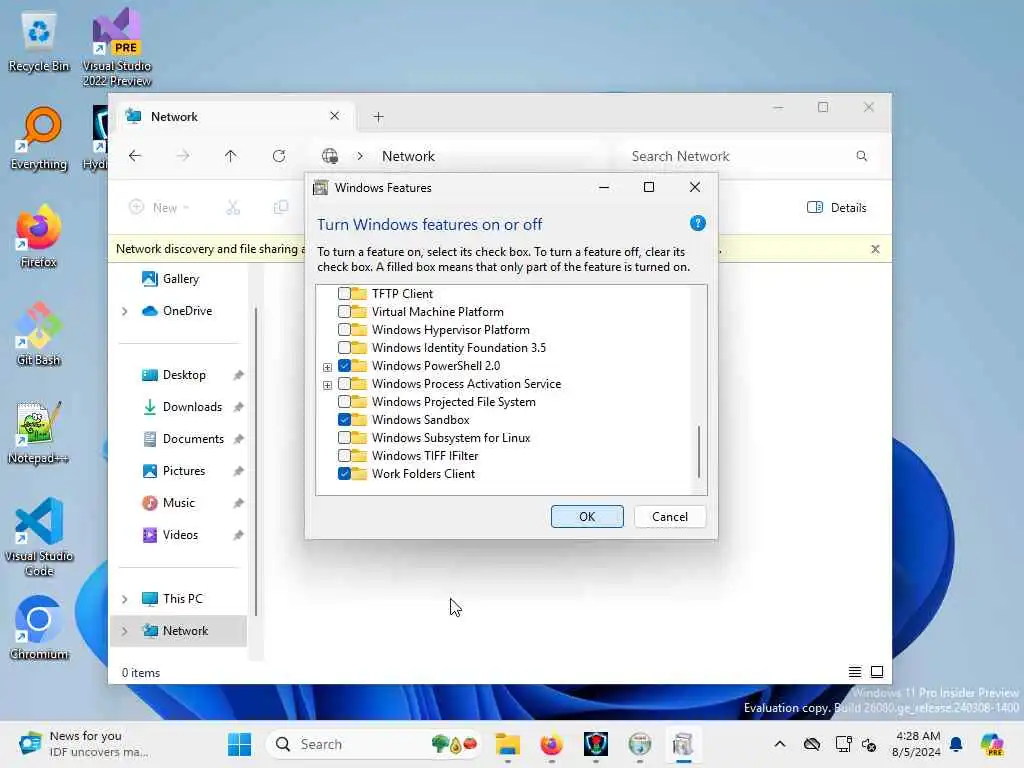Expand the Windows PowerShell 2.0 node

tap(327, 367)
